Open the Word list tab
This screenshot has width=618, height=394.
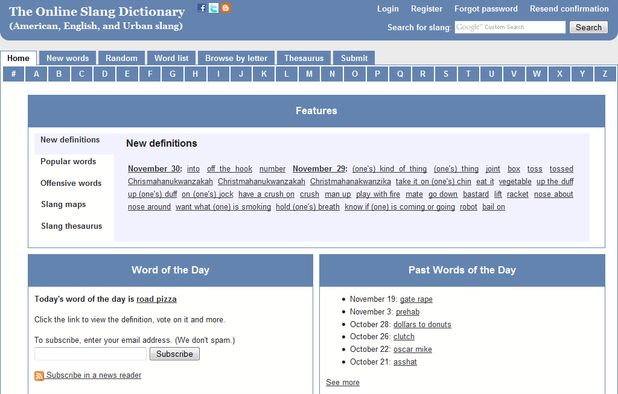point(171,58)
